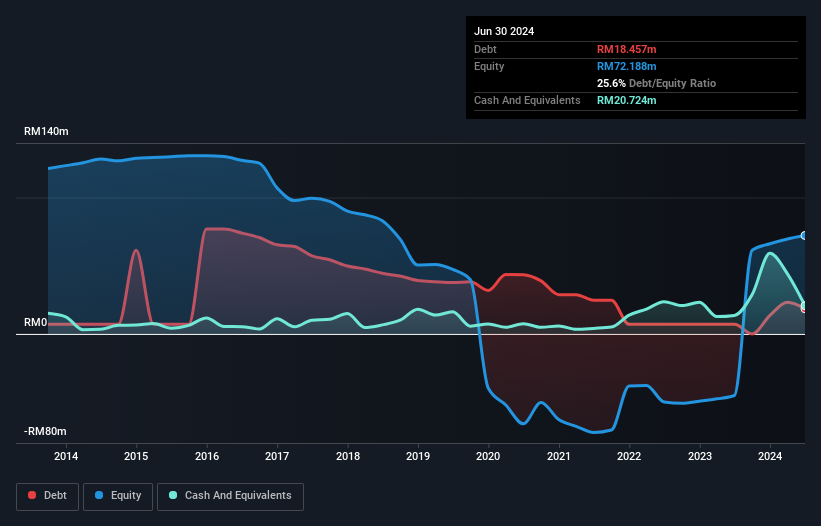Click the red Debt legend dot
This screenshot has width=821, height=526.
[x=32, y=495]
